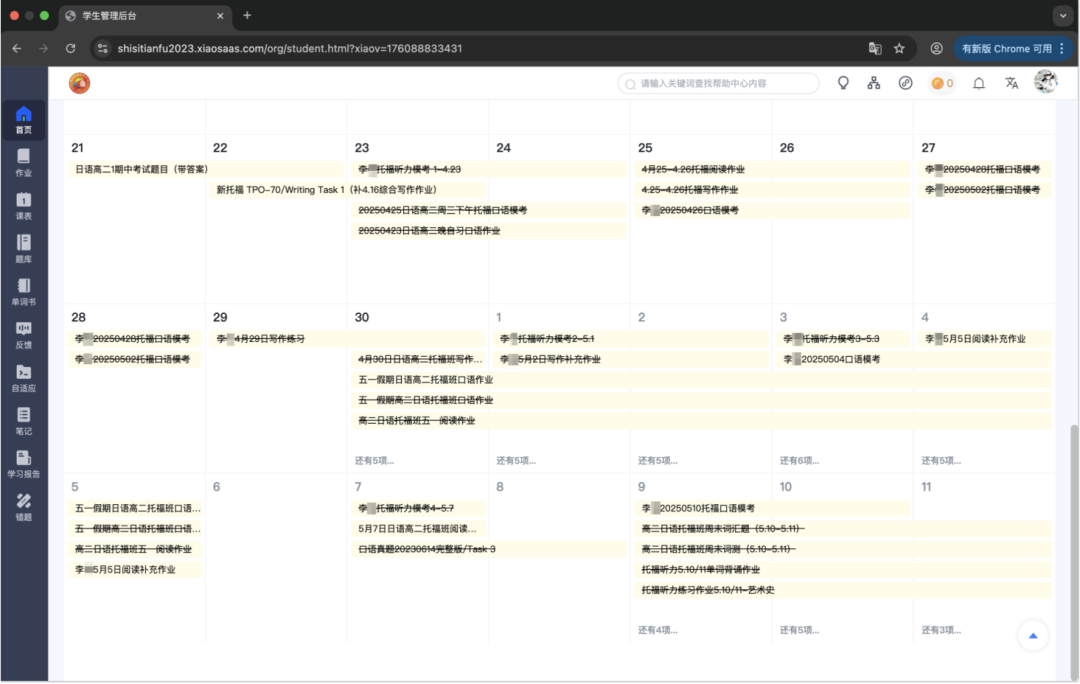
Task: Click the scroll-to-top round button
Action: [x=1033, y=635]
